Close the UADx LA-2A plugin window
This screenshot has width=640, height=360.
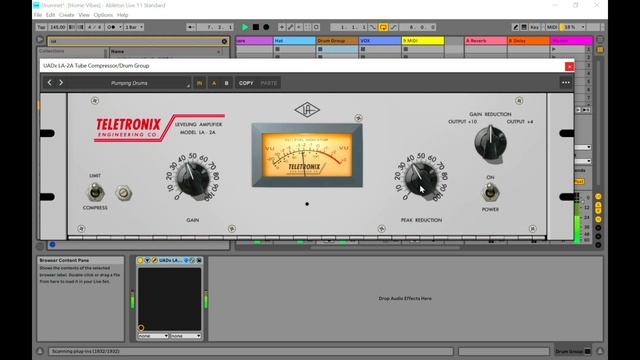[x=569, y=66]
